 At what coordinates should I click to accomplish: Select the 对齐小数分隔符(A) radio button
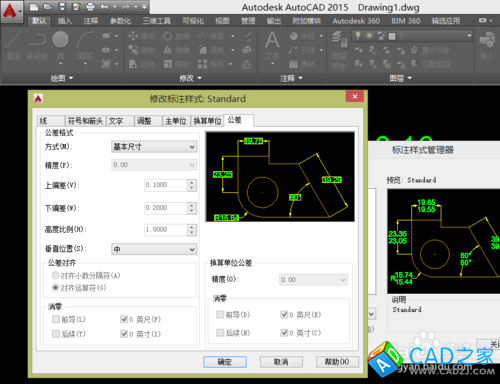click(x=55, y=275)
